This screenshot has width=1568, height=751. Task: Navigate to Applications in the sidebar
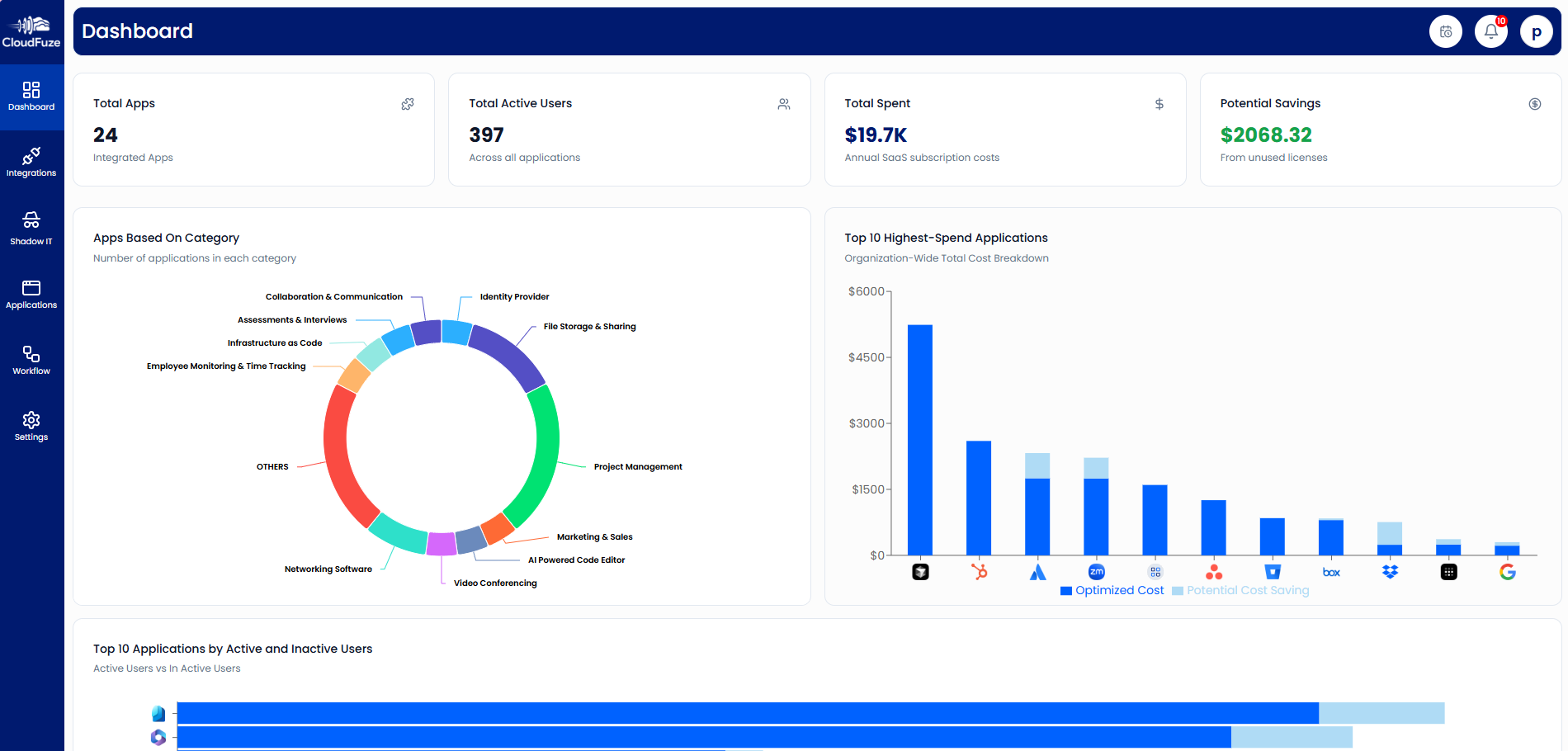pyautogui.click(x=31, y=294)
